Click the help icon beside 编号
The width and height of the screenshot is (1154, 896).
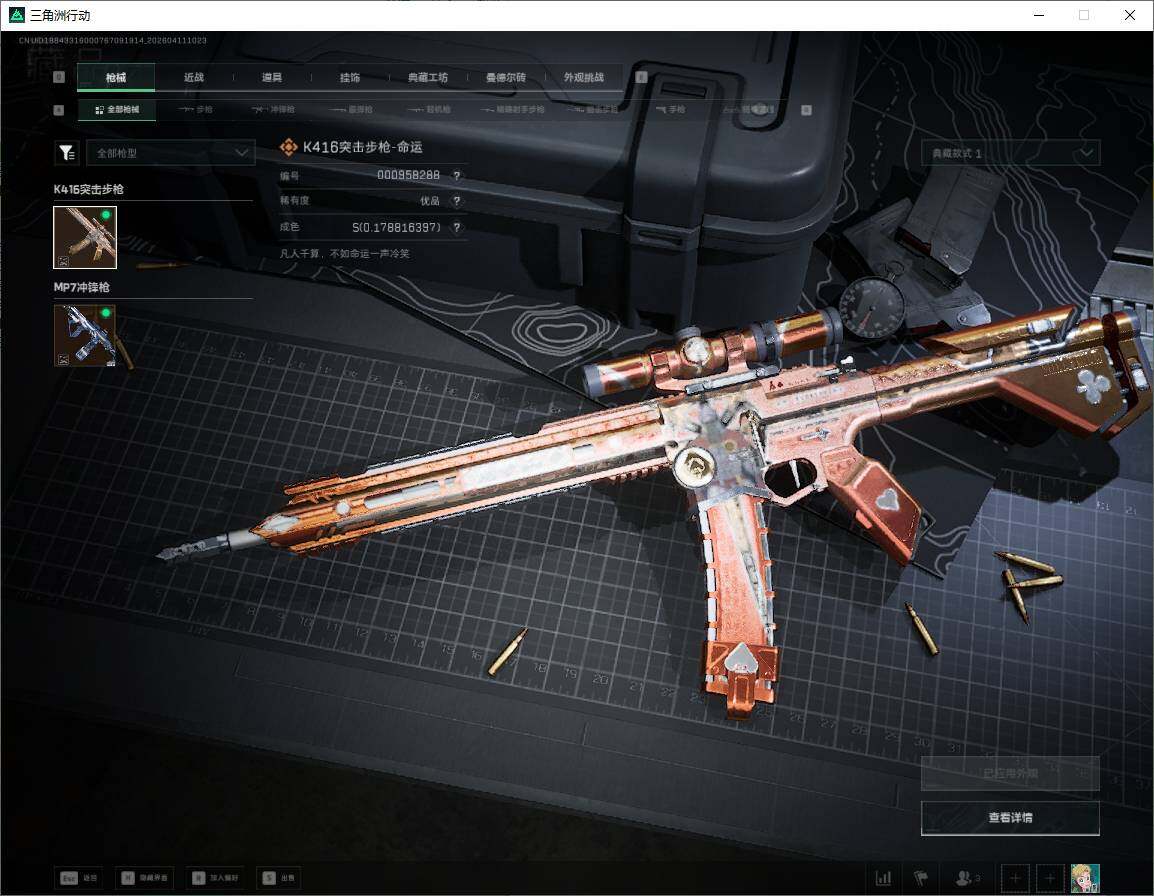click(x=456, y=175)
